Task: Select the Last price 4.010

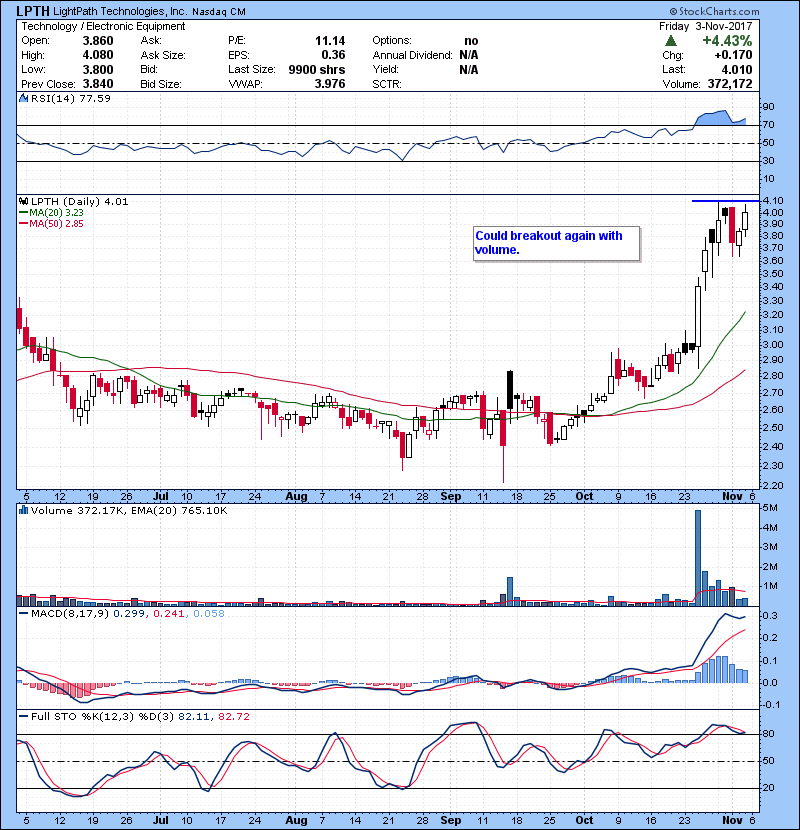Action: coord(736,69)
